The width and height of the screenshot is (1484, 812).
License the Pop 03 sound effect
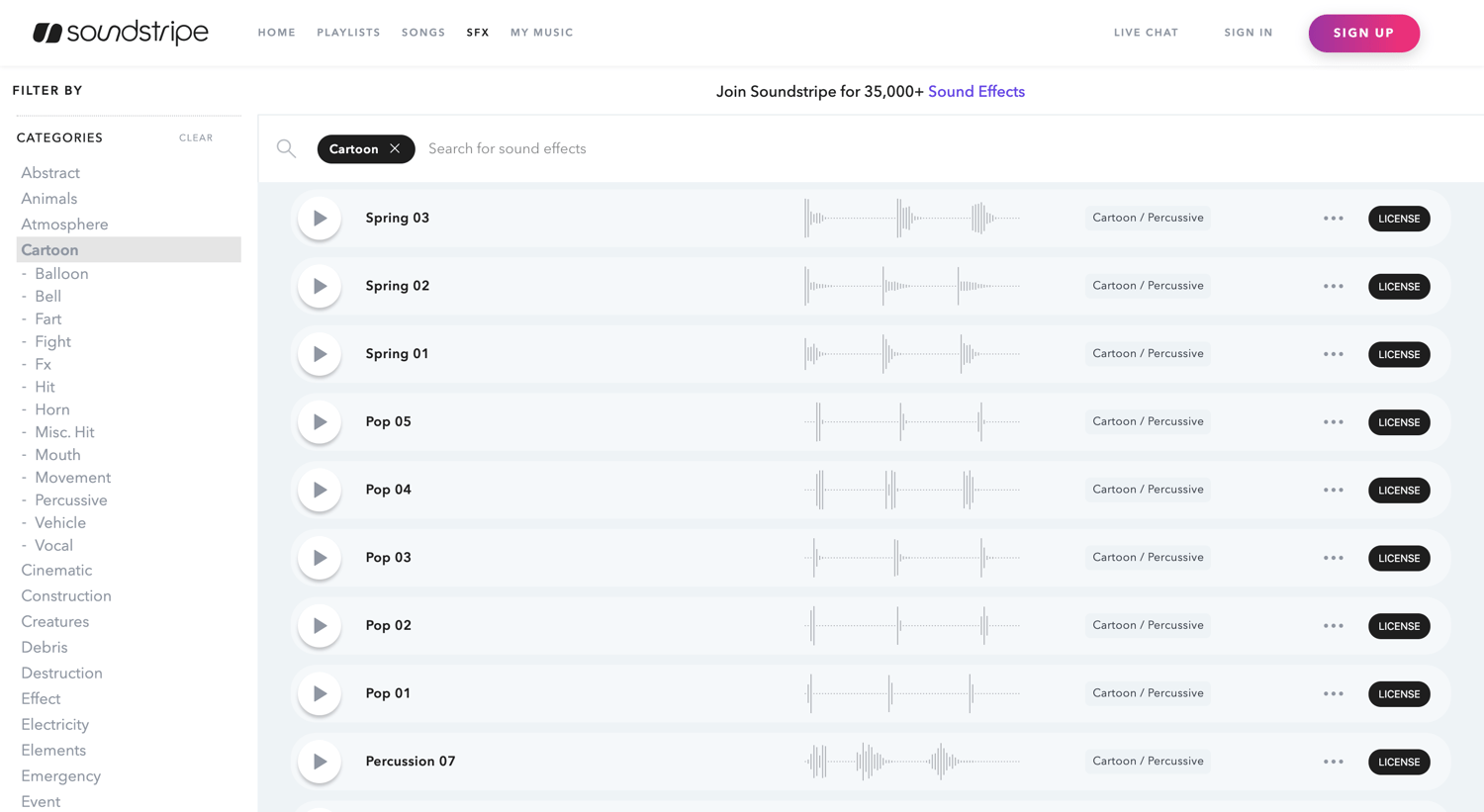[1399, 558]
